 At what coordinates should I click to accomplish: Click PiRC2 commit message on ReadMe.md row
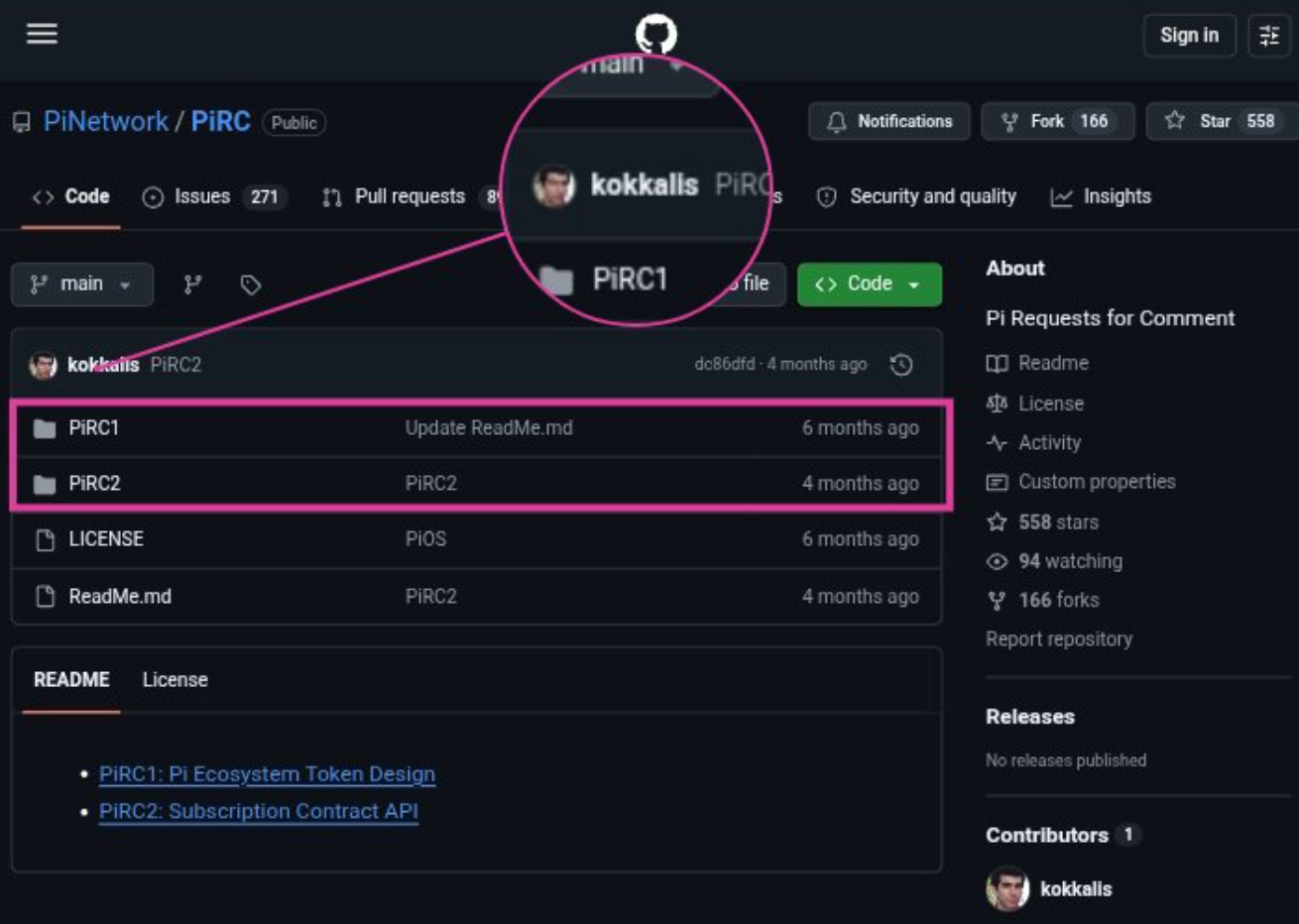(430, 596)
